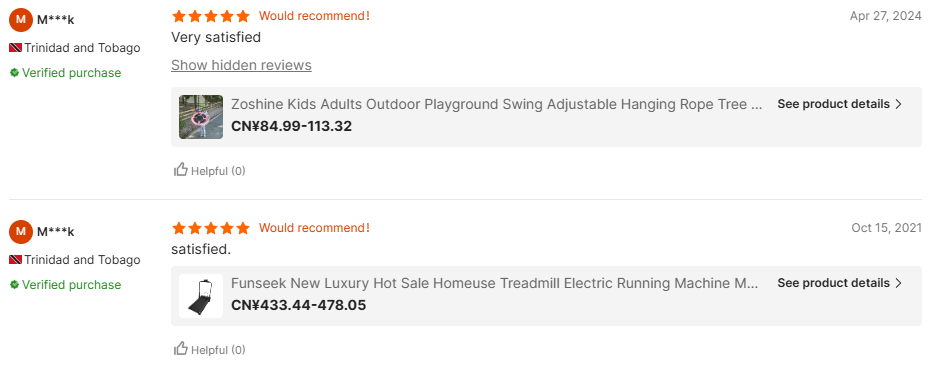See product details for the Zoshine swing
936x365 pixels.
pos(840,104)
